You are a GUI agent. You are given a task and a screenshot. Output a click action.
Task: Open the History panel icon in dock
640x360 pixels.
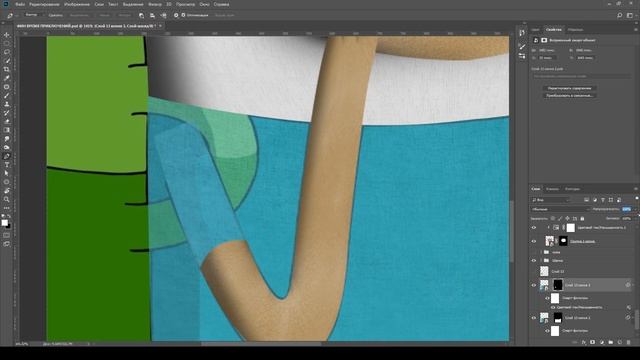(522, 33)
